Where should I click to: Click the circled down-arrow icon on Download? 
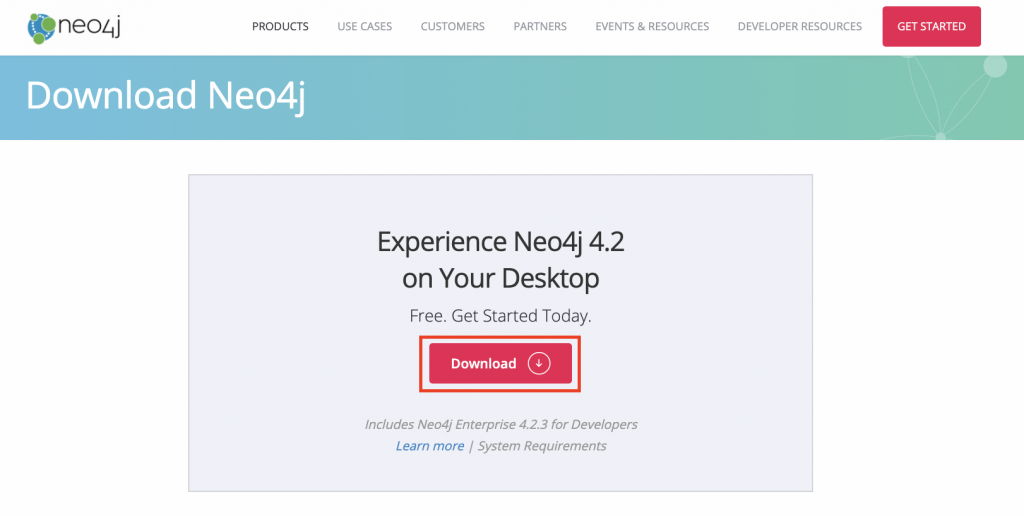[x=540, y=364]
